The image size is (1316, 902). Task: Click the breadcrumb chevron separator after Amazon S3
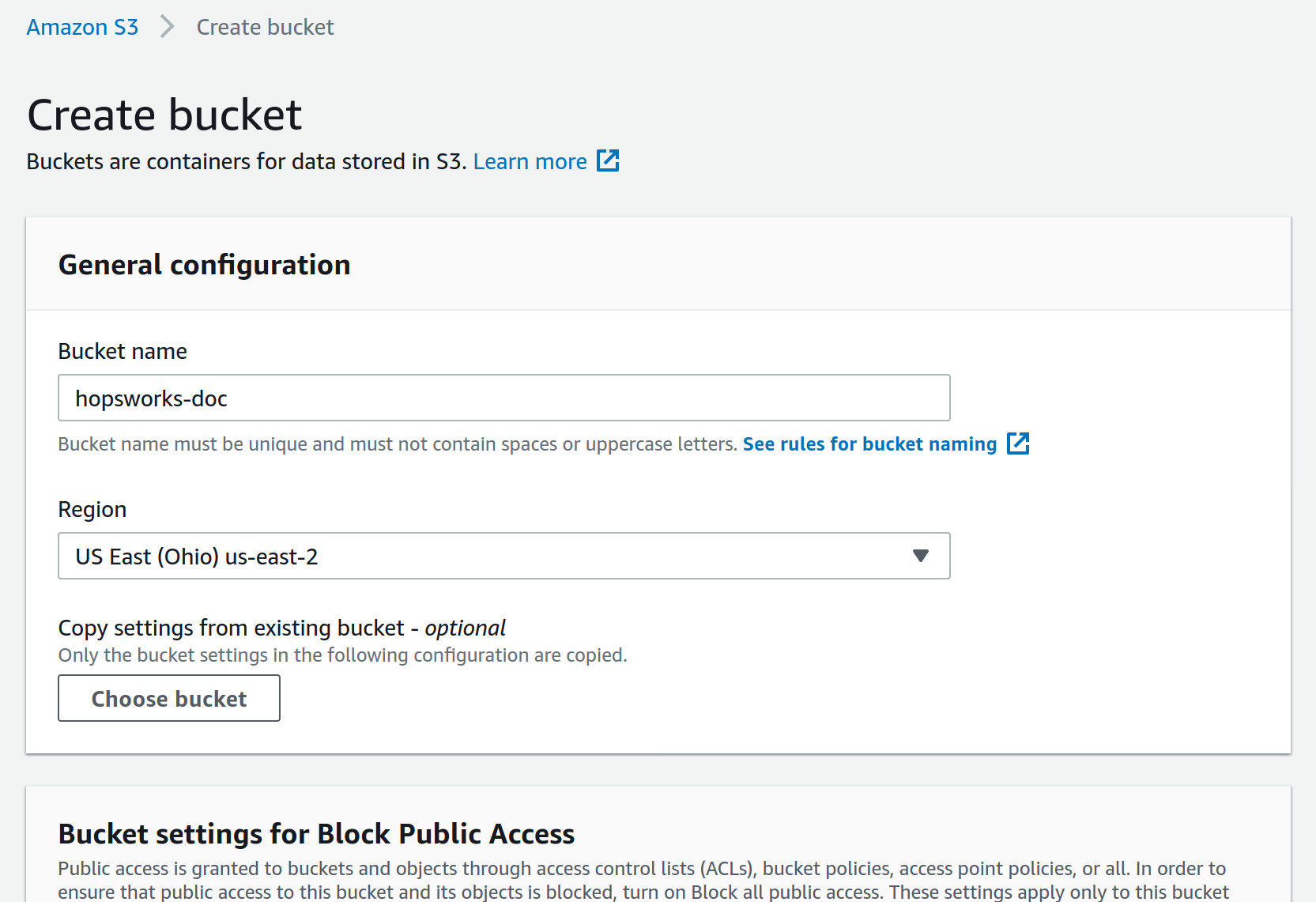pyautogui.click(x=167, y=27)
